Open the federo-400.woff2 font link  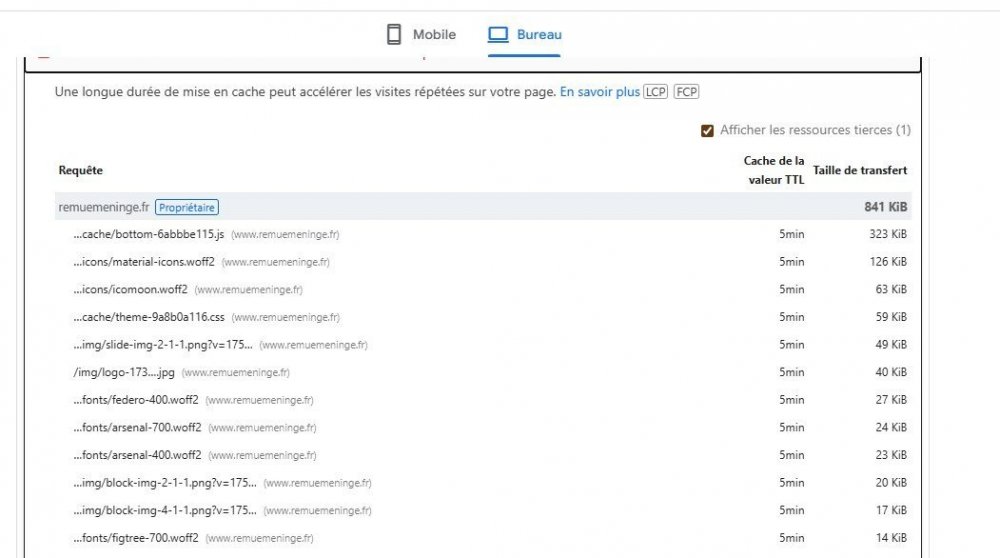pyautogui.click(x=137, y=400)
